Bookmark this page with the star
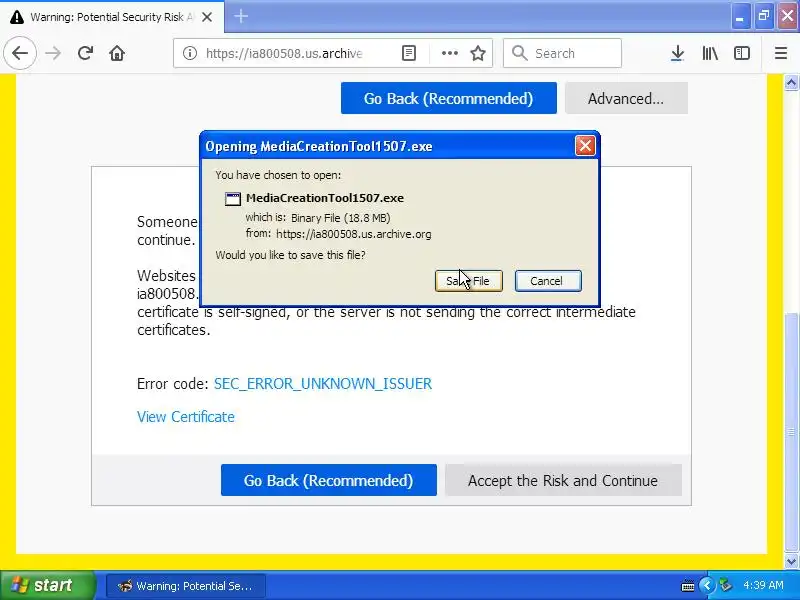This screenshot has height=600, width=800. [x=478, y=53]
